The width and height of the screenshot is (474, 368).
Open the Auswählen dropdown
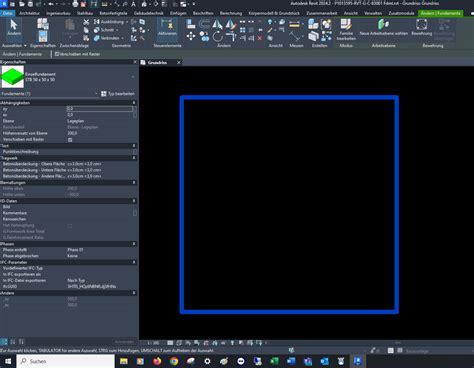14,45
